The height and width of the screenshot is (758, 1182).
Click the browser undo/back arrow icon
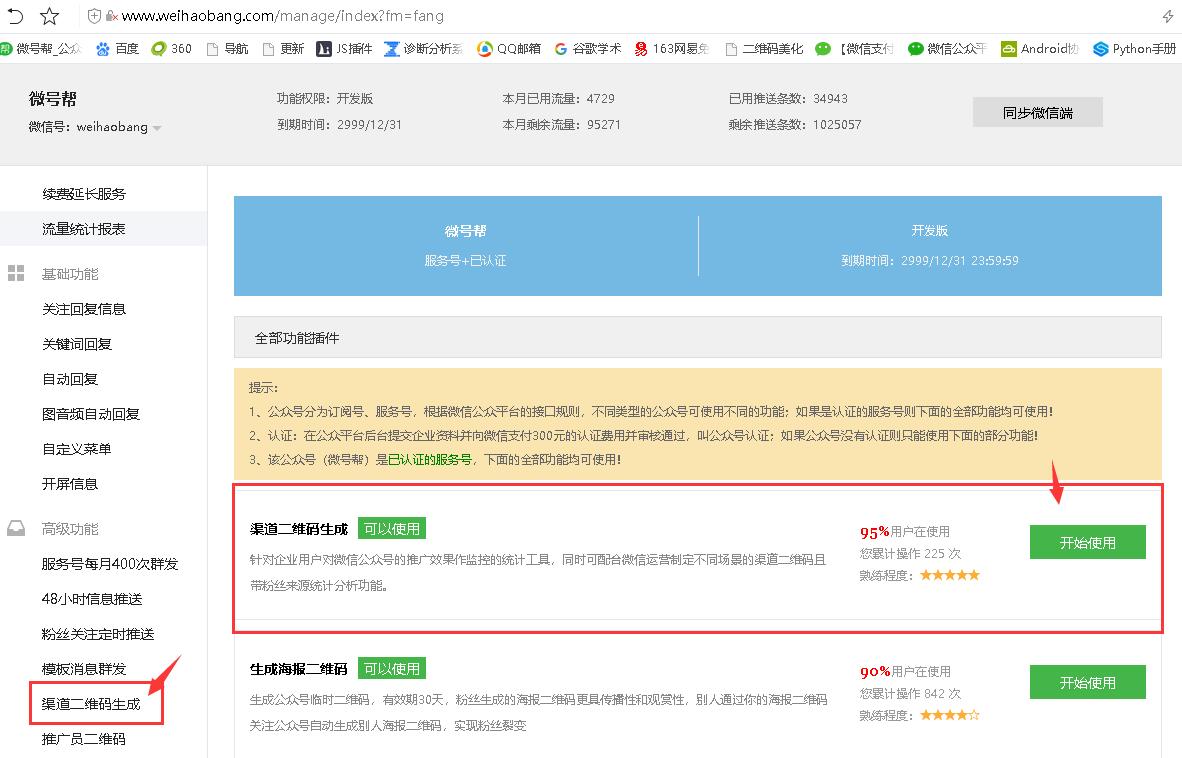(15, 15)
